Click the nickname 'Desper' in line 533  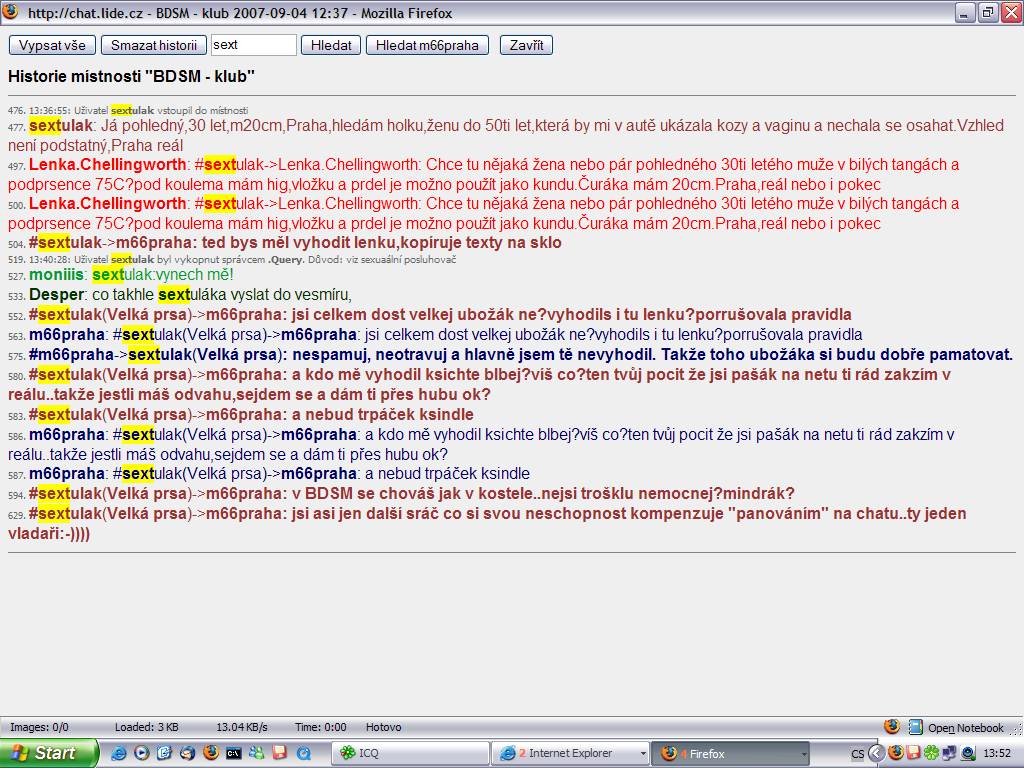tap(56, 295)
